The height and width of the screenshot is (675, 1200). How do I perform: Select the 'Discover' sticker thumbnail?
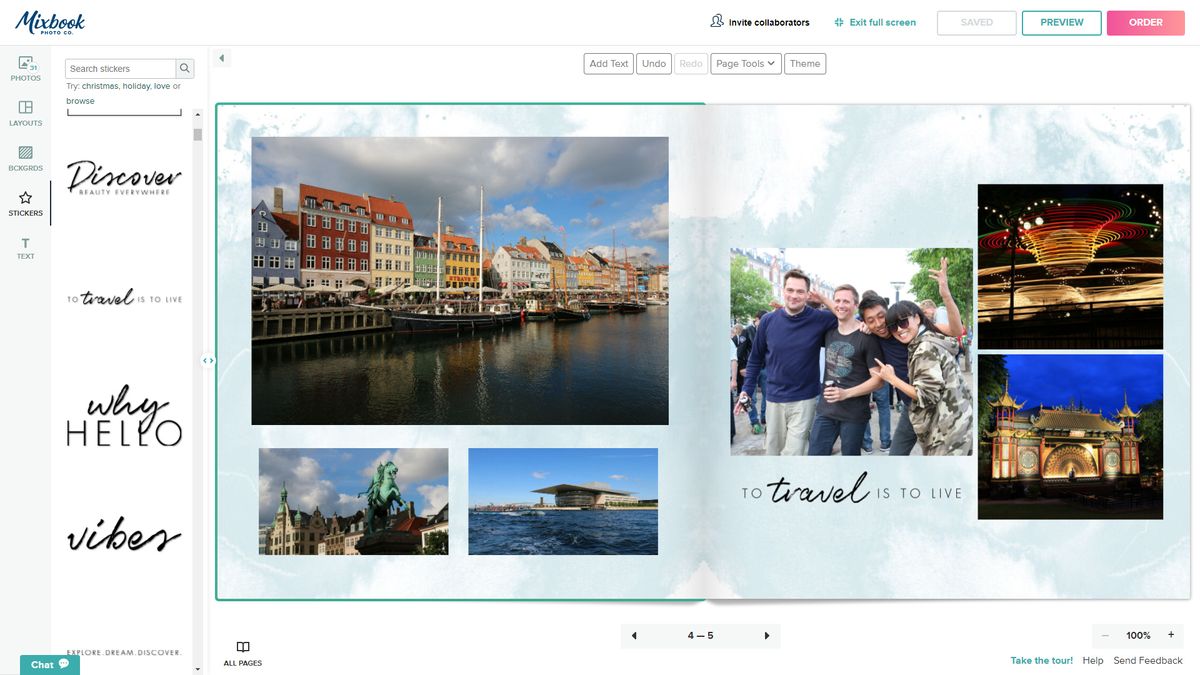tap(124, 177)
